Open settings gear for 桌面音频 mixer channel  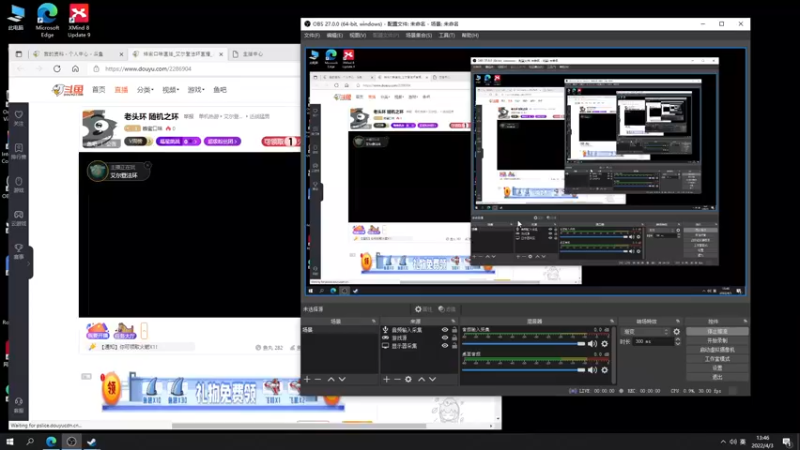coord(605,370)
